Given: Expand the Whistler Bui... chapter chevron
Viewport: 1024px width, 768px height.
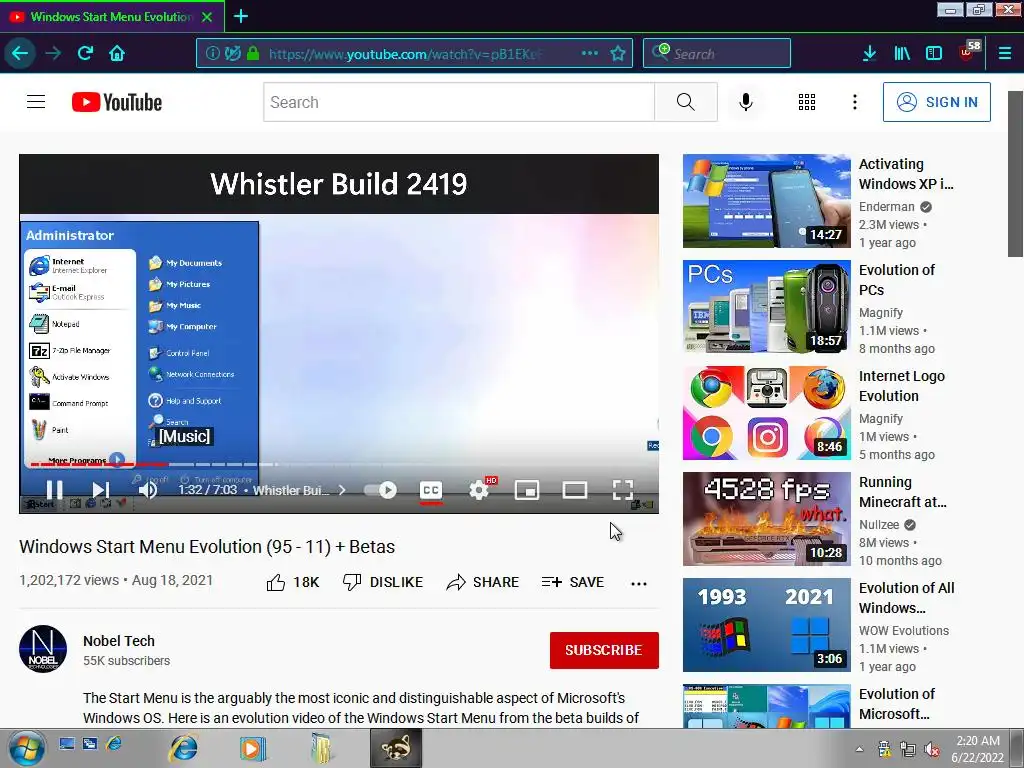Looking at the screenshot, I should pyautogui.click(x=342, y=490).
